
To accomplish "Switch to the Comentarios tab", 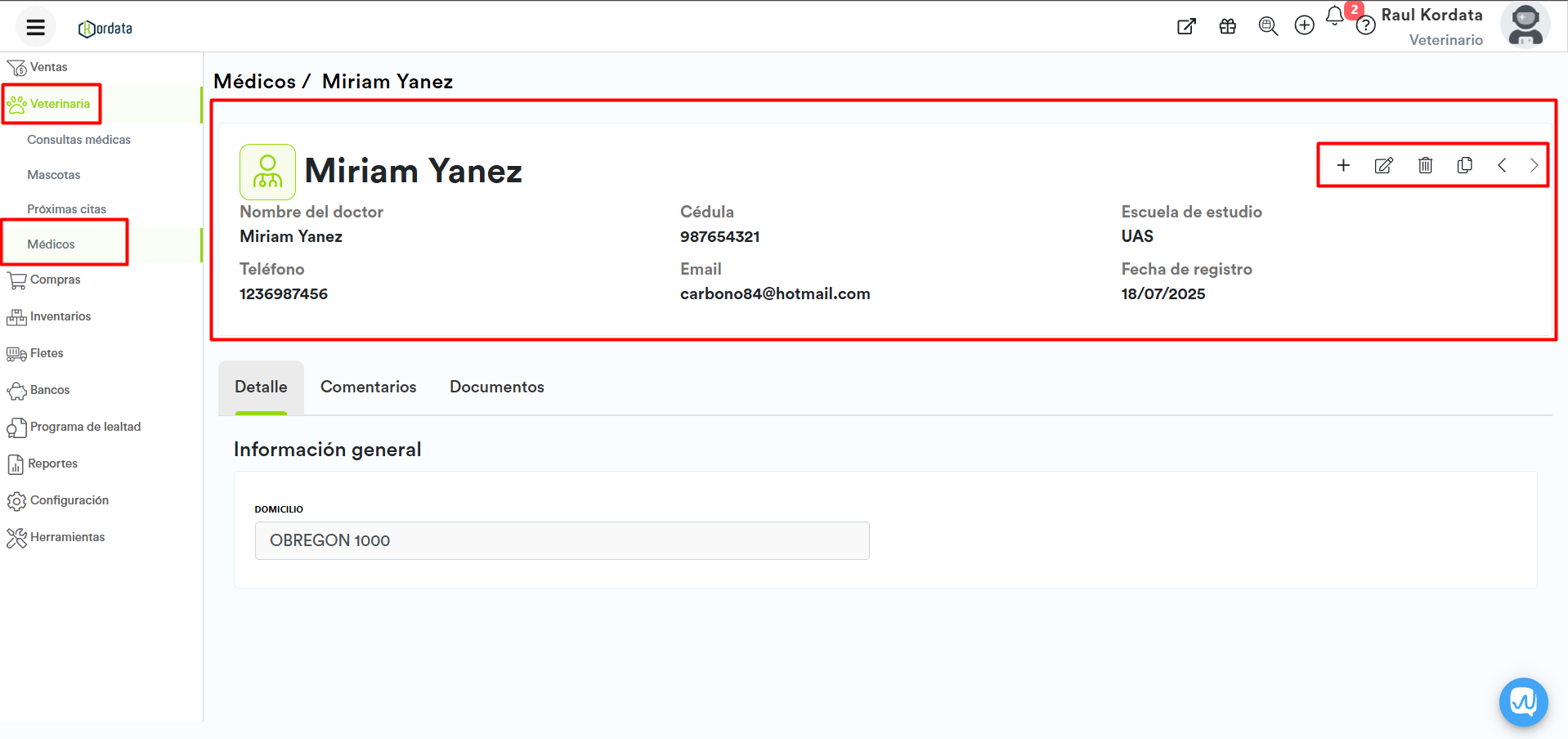I will 368,387.
